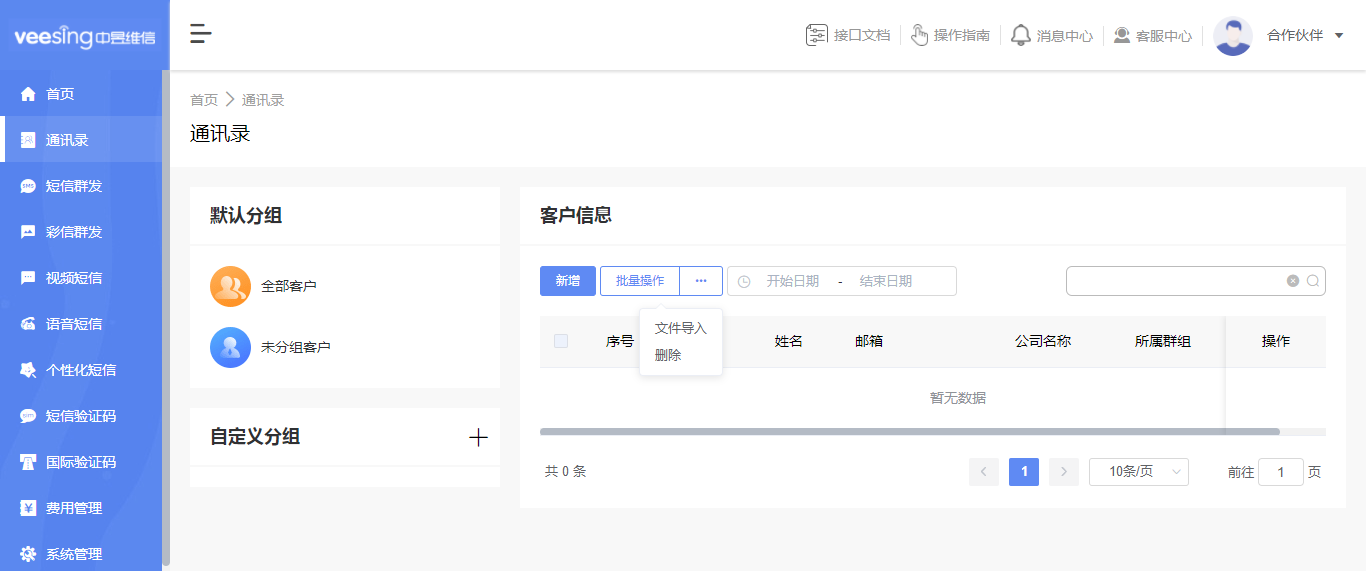Select page 1 in pagination
The height and width of the screenshot is (571, 1366).
[1024, 472]
